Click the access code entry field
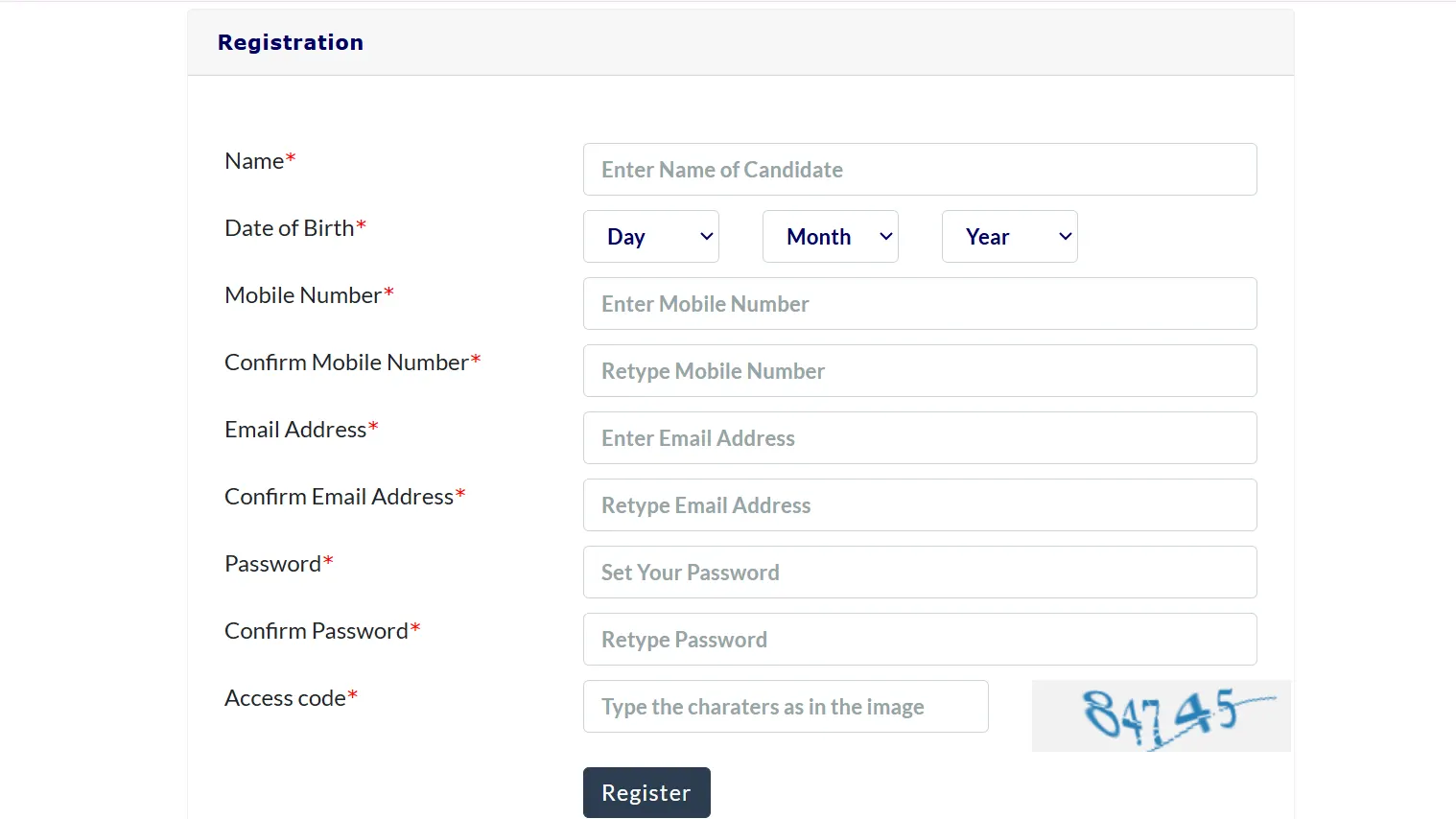1456x819 pixels. point(785,706)
